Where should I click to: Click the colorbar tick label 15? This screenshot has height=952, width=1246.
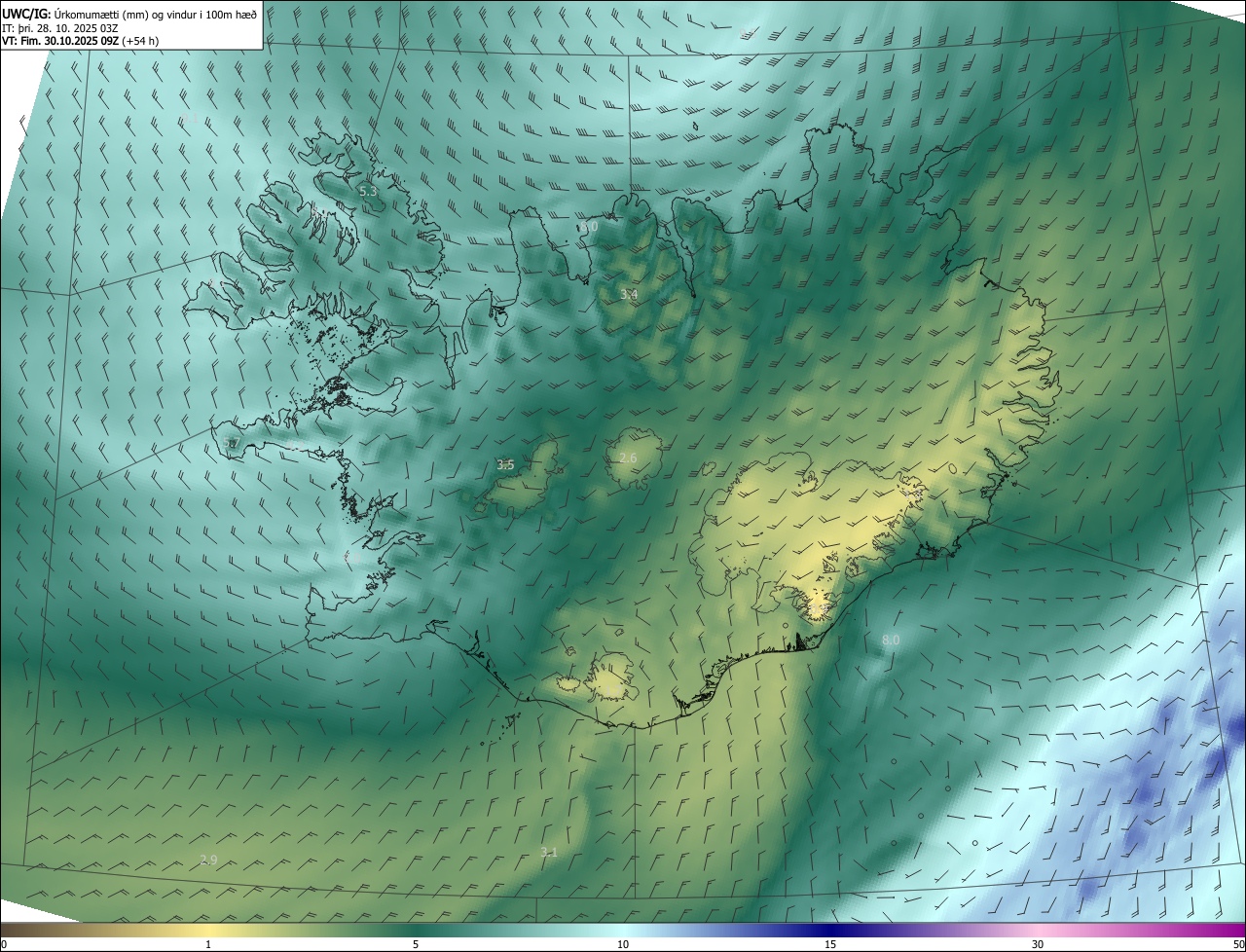830,945
